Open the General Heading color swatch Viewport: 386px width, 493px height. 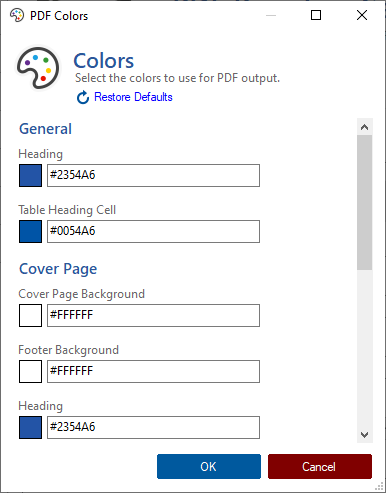[x=30, y=175]
